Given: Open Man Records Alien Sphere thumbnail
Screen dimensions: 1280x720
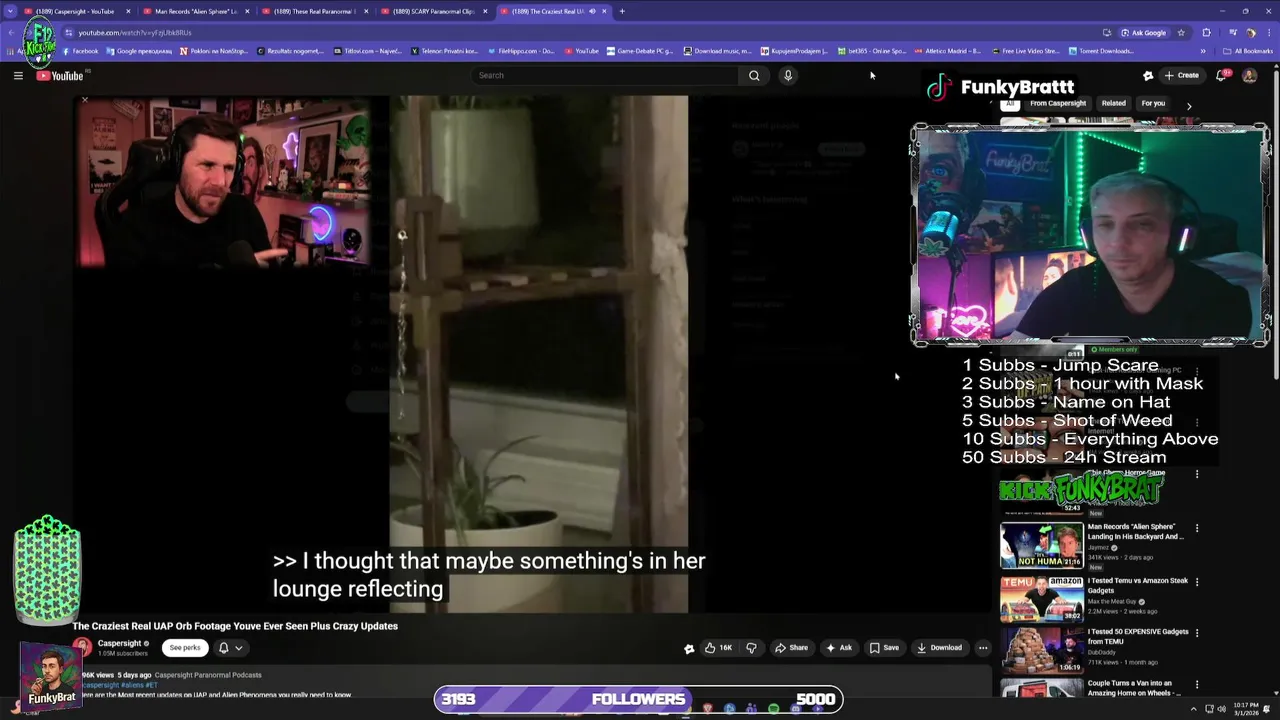Looking at the screenshot, I should pos(1041,545).
